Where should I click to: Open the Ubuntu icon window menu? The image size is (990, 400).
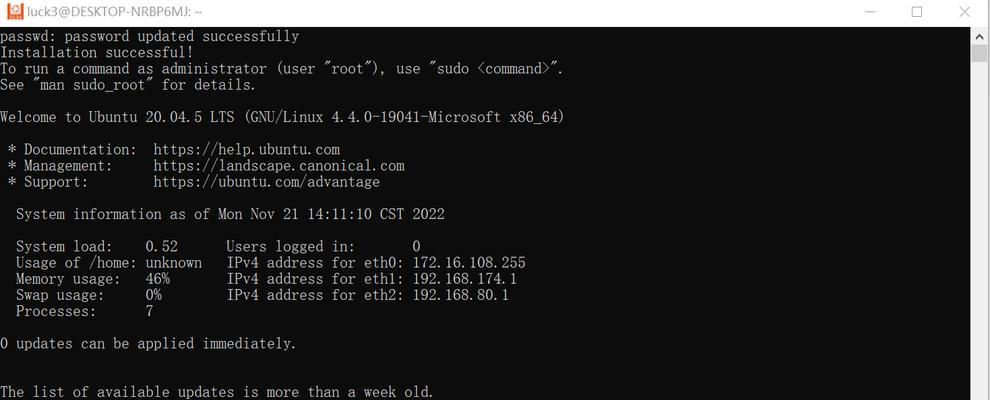click(15, 11)
